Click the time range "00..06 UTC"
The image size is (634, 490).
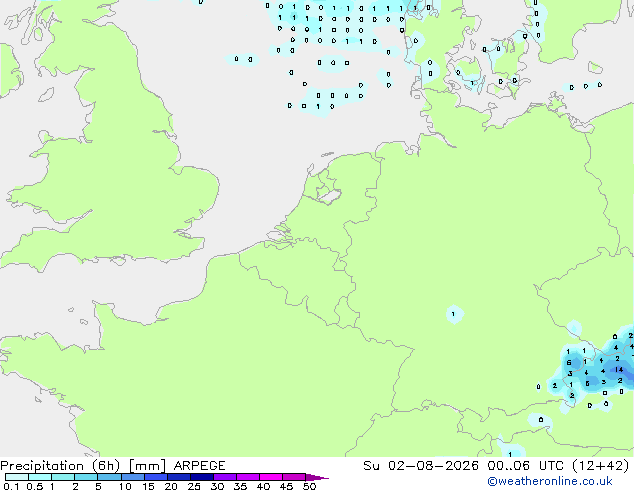(x=525, y=466)
